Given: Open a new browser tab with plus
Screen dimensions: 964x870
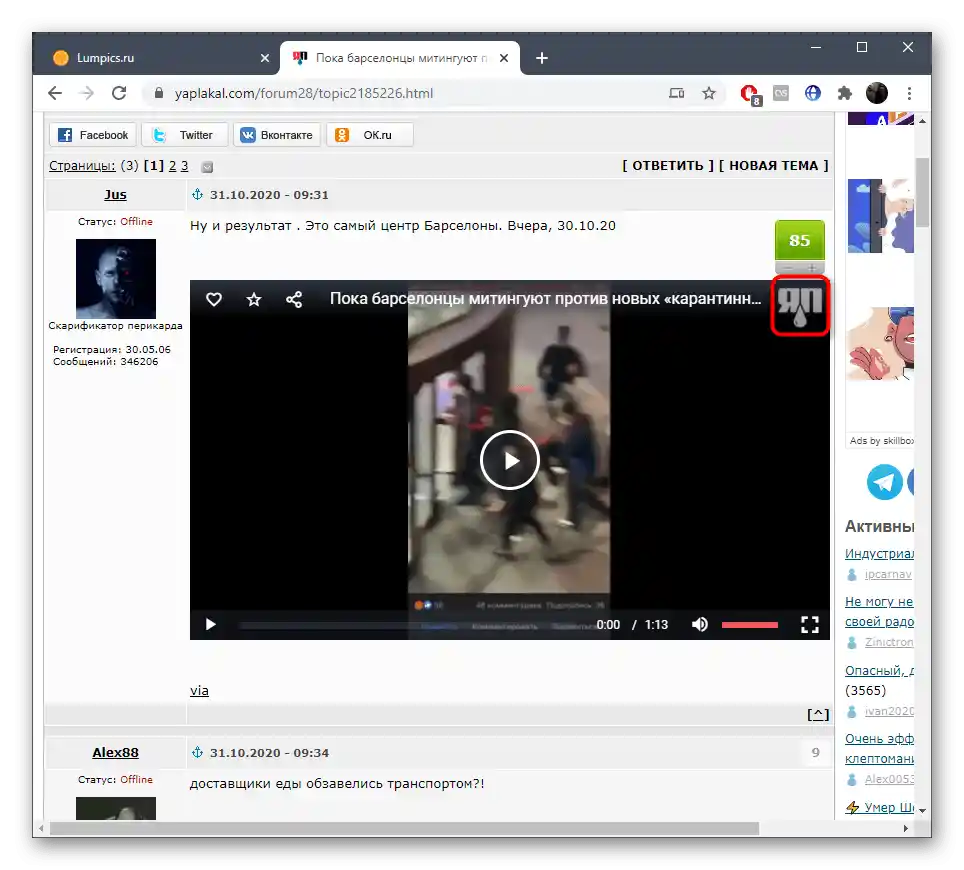Looking at the screenshot, I should [x=542, y=58].
